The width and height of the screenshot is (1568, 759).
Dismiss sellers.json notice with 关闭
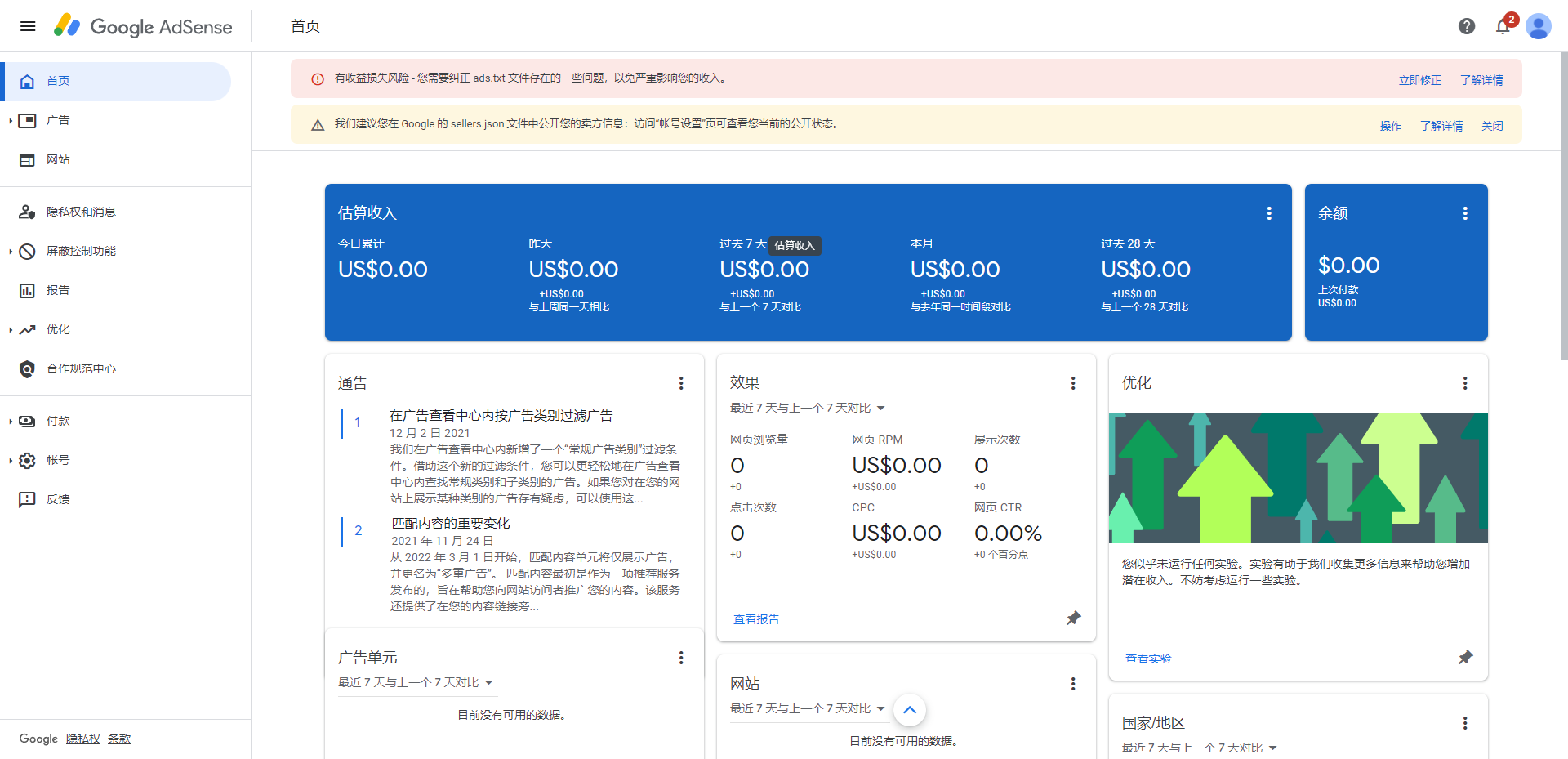point(1492,126)
